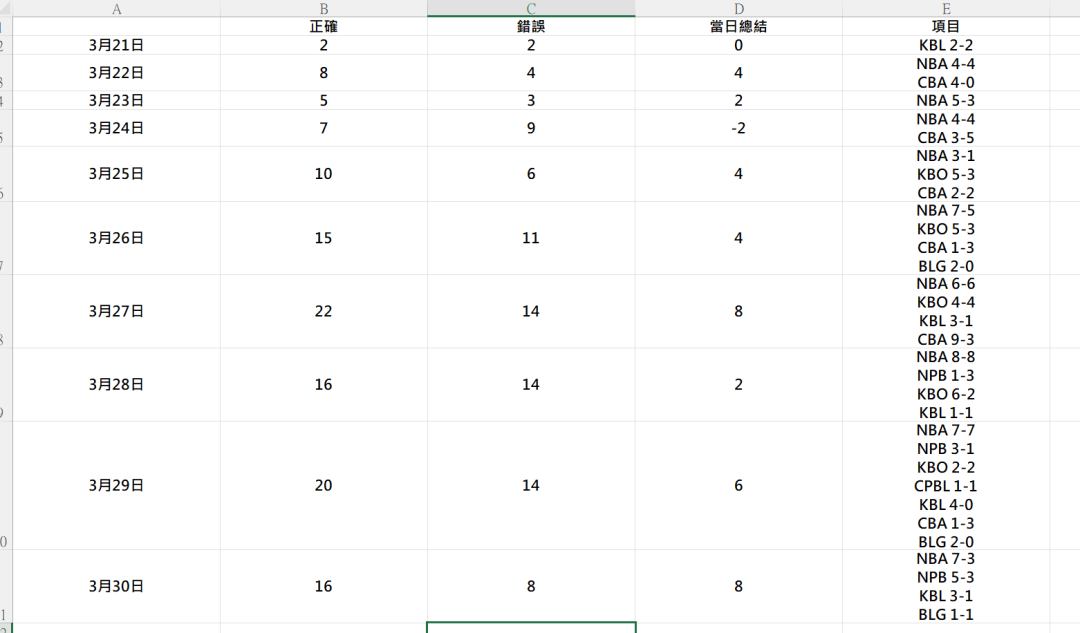Viewport: 1080px width, 633px height.
Task: Click 正確 value 16 for 3月30日
Action: tap(324, 586)
